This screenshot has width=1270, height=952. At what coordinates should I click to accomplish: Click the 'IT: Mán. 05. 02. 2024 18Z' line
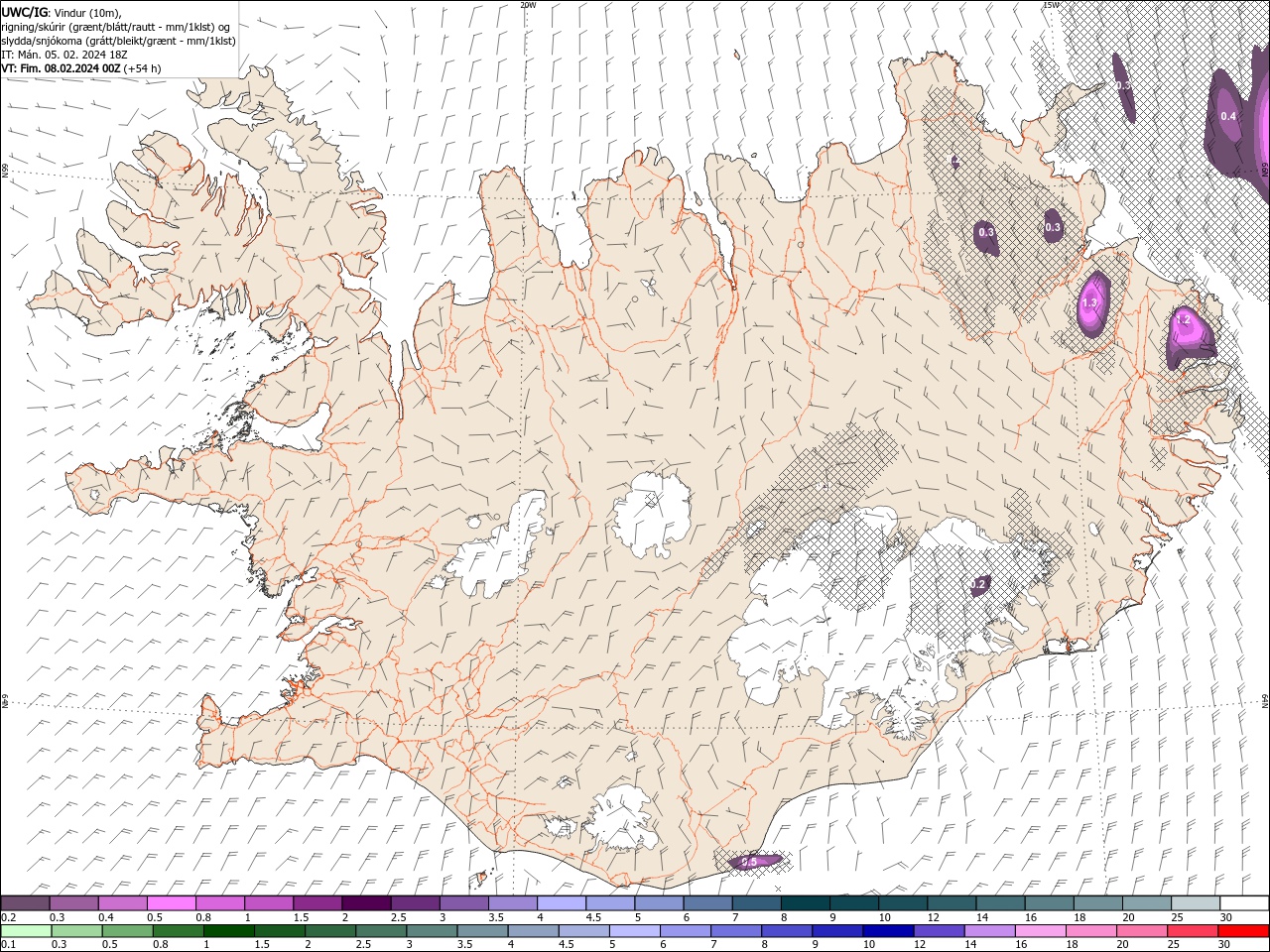point(65,55)
